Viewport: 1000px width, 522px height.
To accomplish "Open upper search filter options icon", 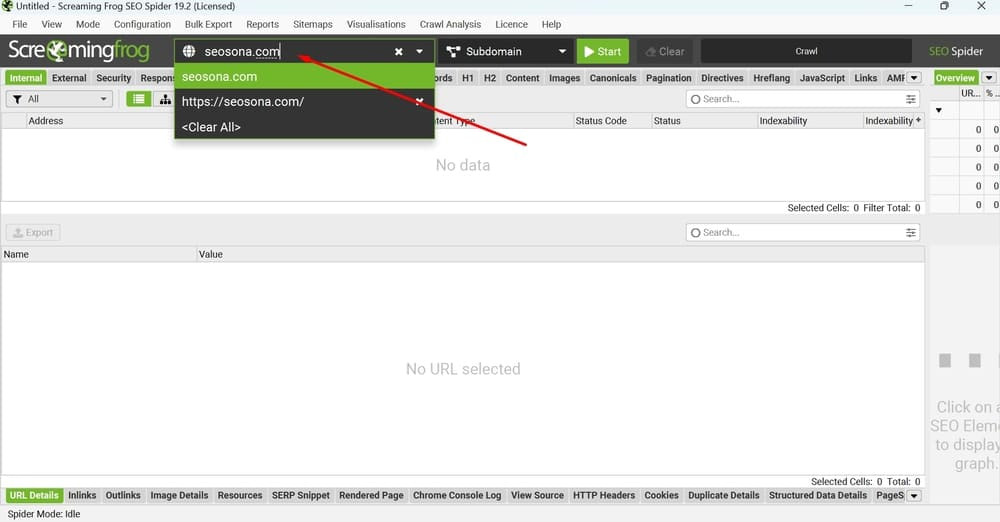I will [x=911, y=99].
